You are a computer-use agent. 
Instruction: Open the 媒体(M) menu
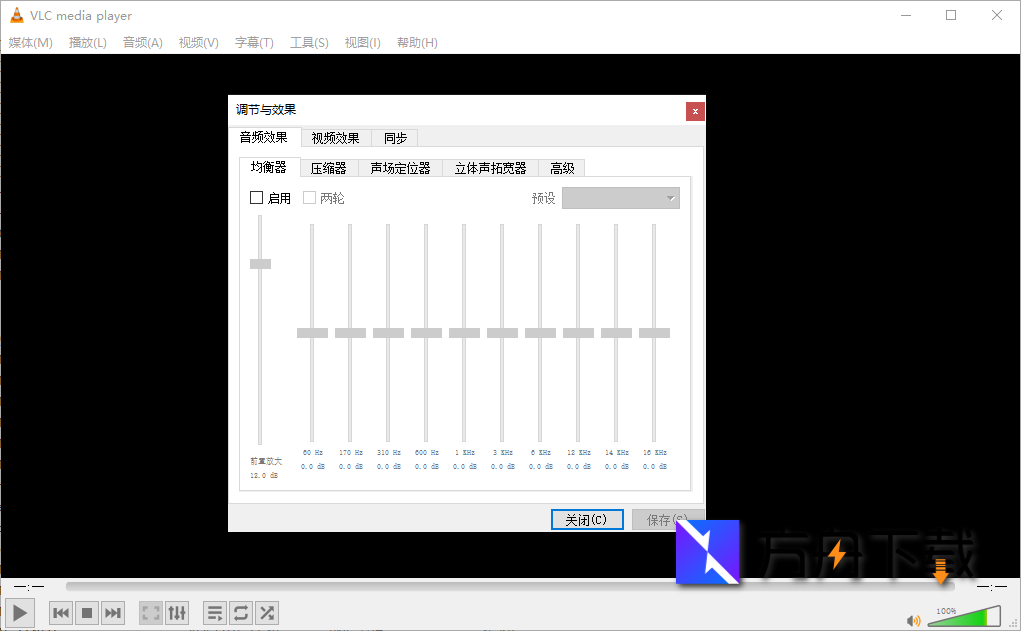click(x=31, y=42)
